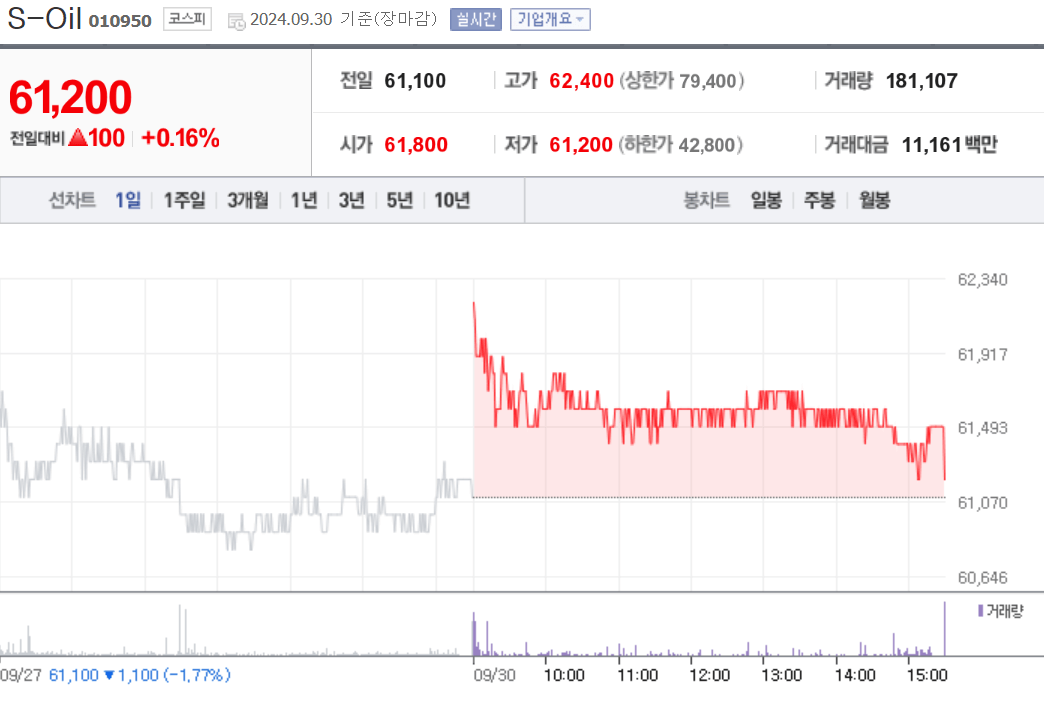Click the 61,070 y-axis label
The image size is (1044, 715).
tap(982, 503)
